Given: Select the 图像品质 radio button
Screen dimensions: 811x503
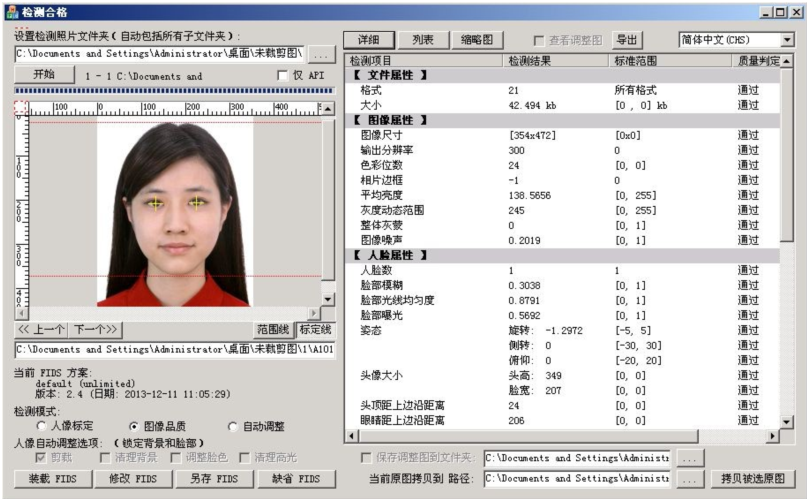Looking at the screenshot, I should click(x=134, y=426).
